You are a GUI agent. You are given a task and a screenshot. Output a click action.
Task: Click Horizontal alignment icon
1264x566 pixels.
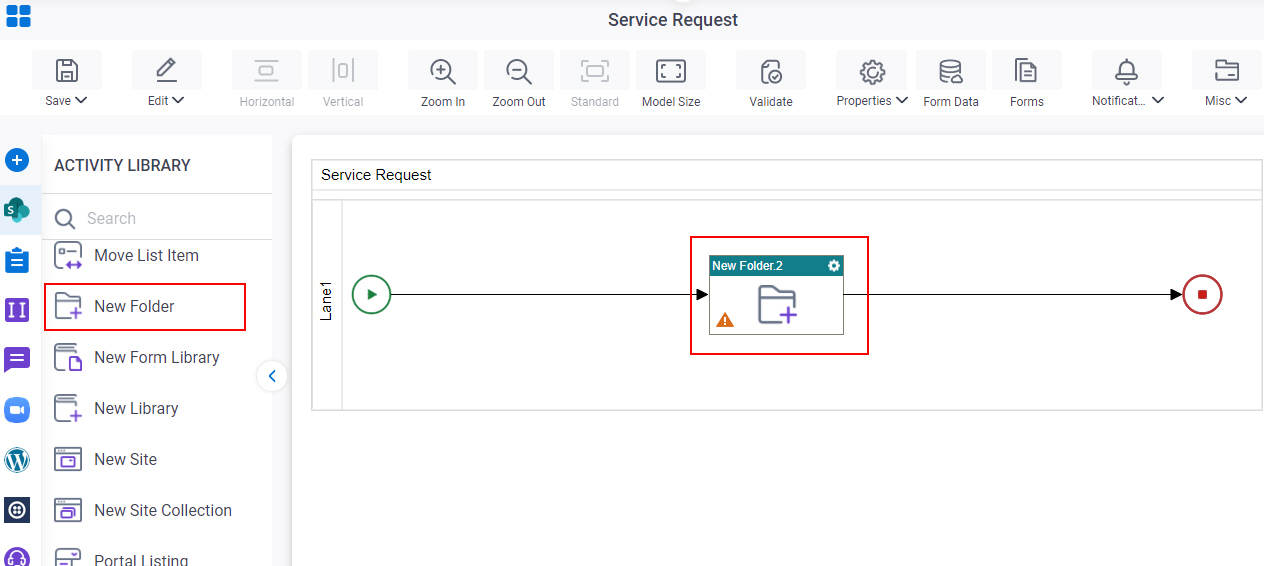(x=266, y=70)
